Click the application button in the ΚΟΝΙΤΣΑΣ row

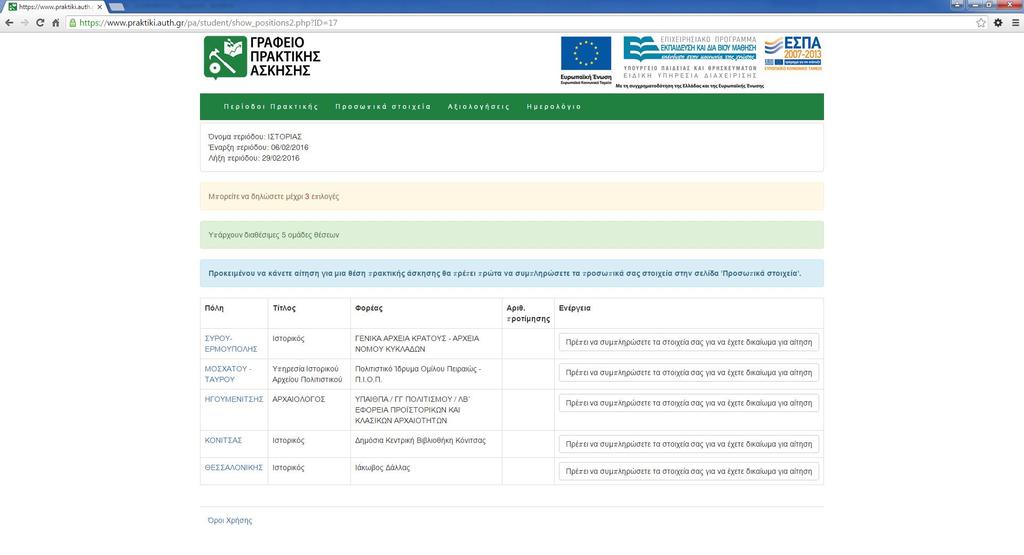688,444
